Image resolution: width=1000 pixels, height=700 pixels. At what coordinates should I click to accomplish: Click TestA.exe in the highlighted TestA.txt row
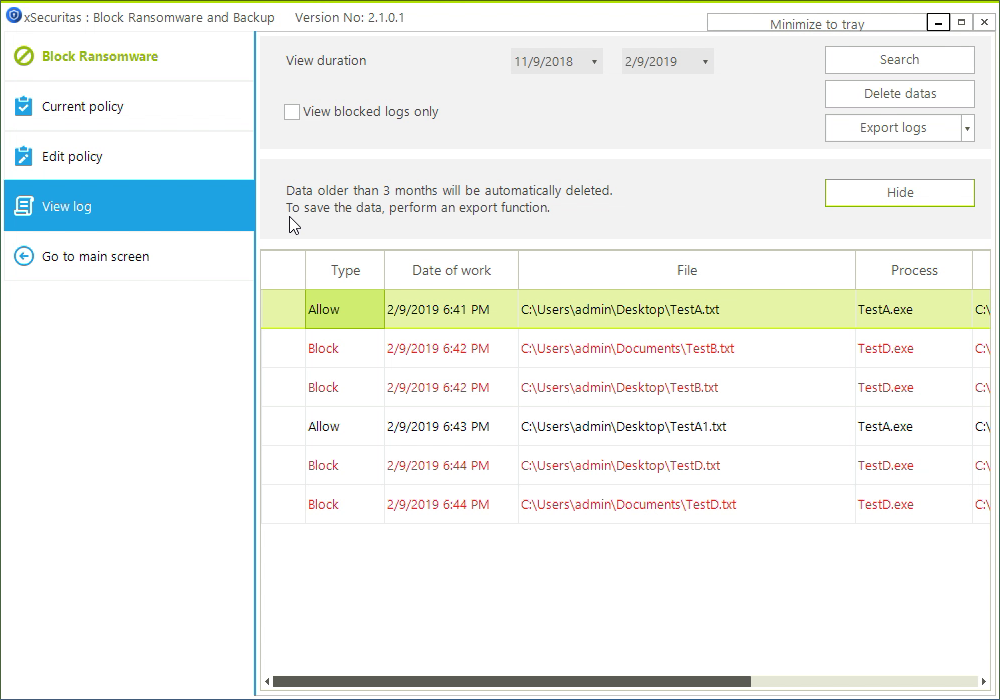pos(914,309)
